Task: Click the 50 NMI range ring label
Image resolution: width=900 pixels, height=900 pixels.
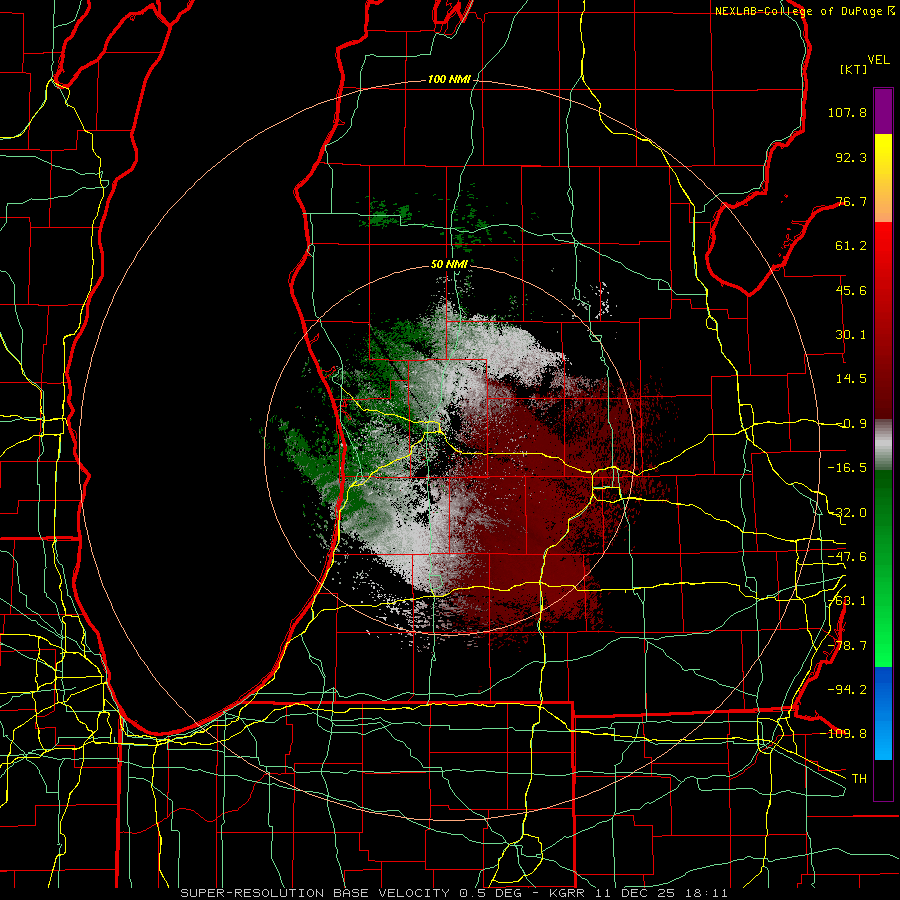Action: pos(449,265)
